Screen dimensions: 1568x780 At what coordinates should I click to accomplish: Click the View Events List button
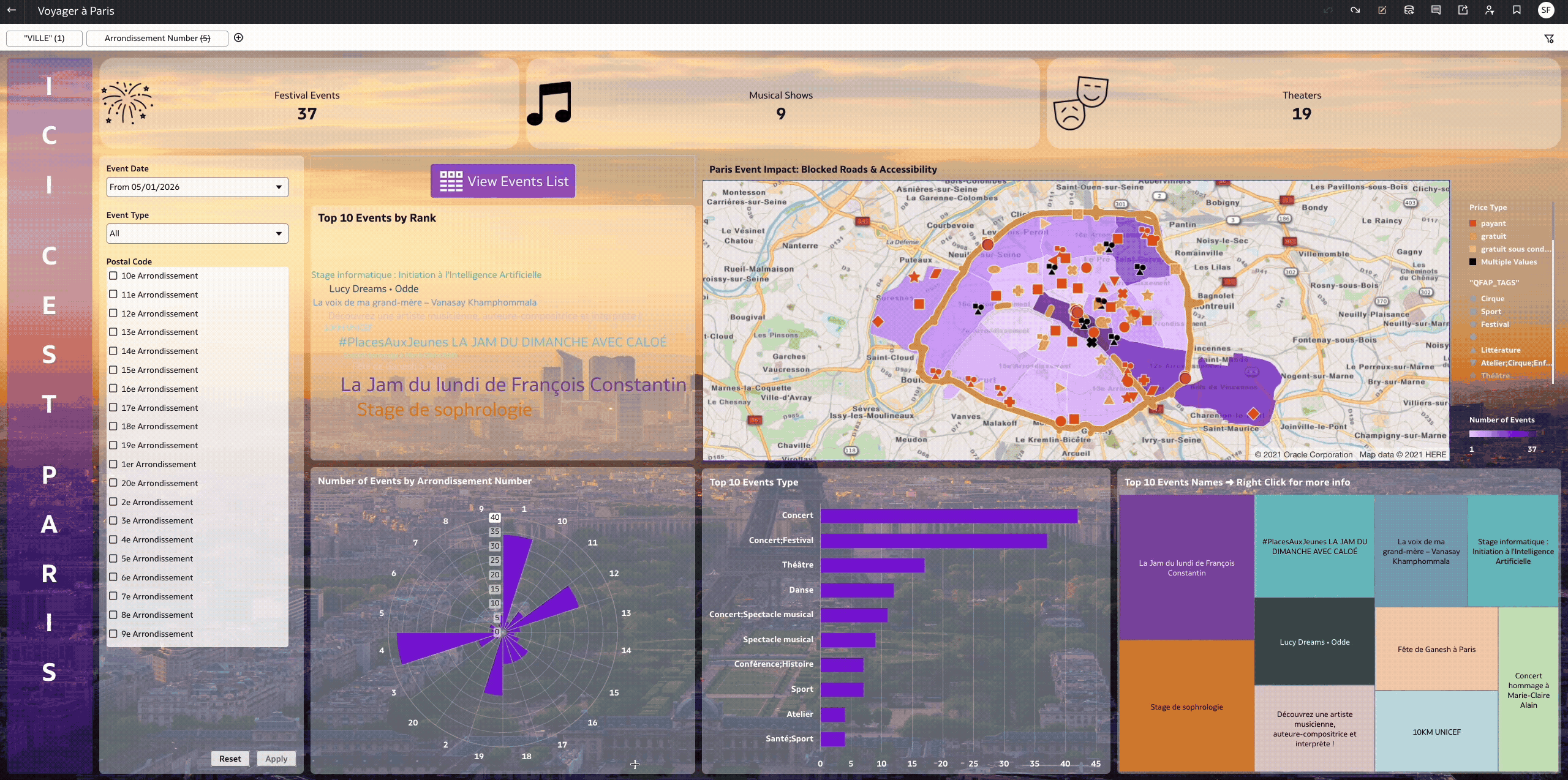[x=503, y=181]
